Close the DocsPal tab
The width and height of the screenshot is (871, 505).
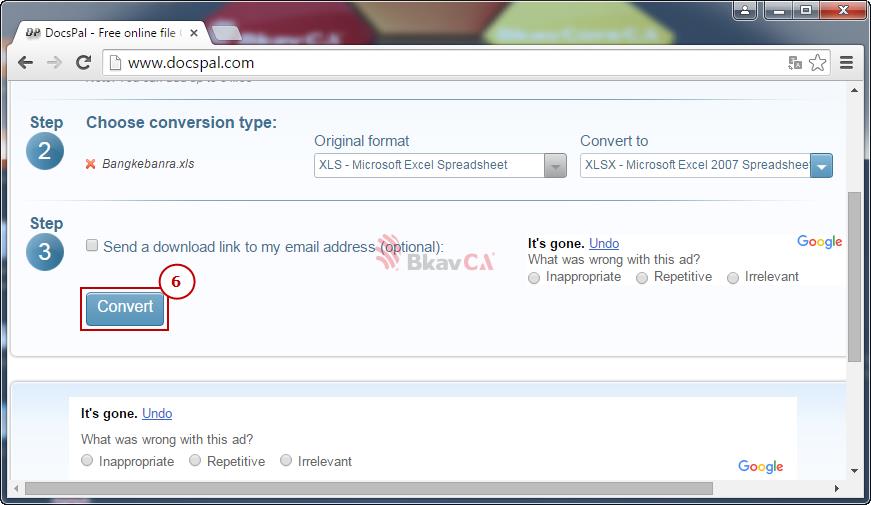pos(194,33)
